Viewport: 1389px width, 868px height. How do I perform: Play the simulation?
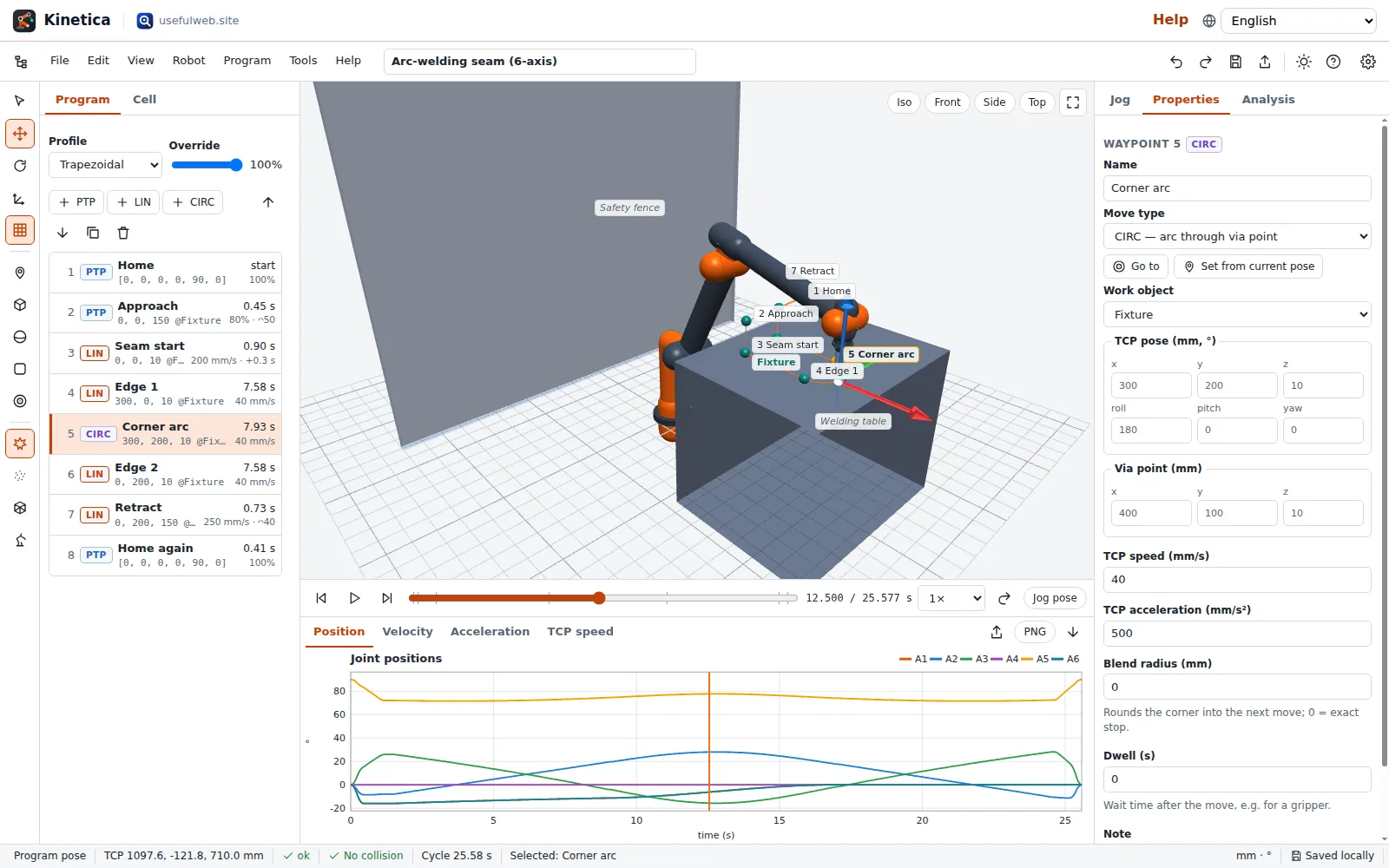354,598
